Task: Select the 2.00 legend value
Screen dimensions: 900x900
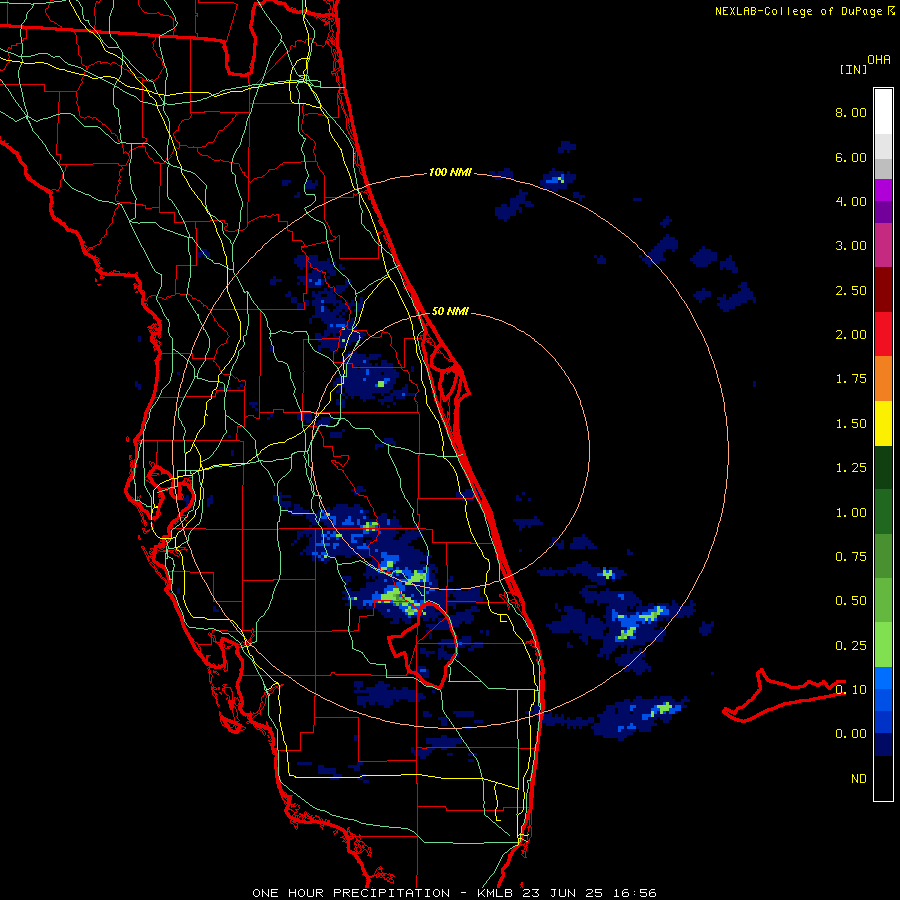Action: point(851,335)
